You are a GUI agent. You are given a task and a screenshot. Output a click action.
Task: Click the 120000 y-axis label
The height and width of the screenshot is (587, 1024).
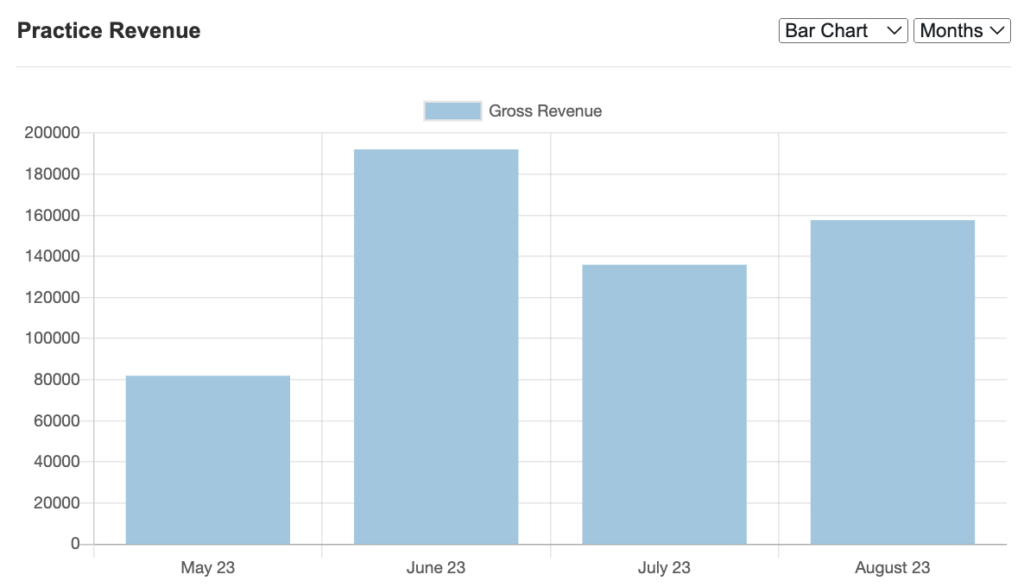pyautogui.click(x=51, y=298)
